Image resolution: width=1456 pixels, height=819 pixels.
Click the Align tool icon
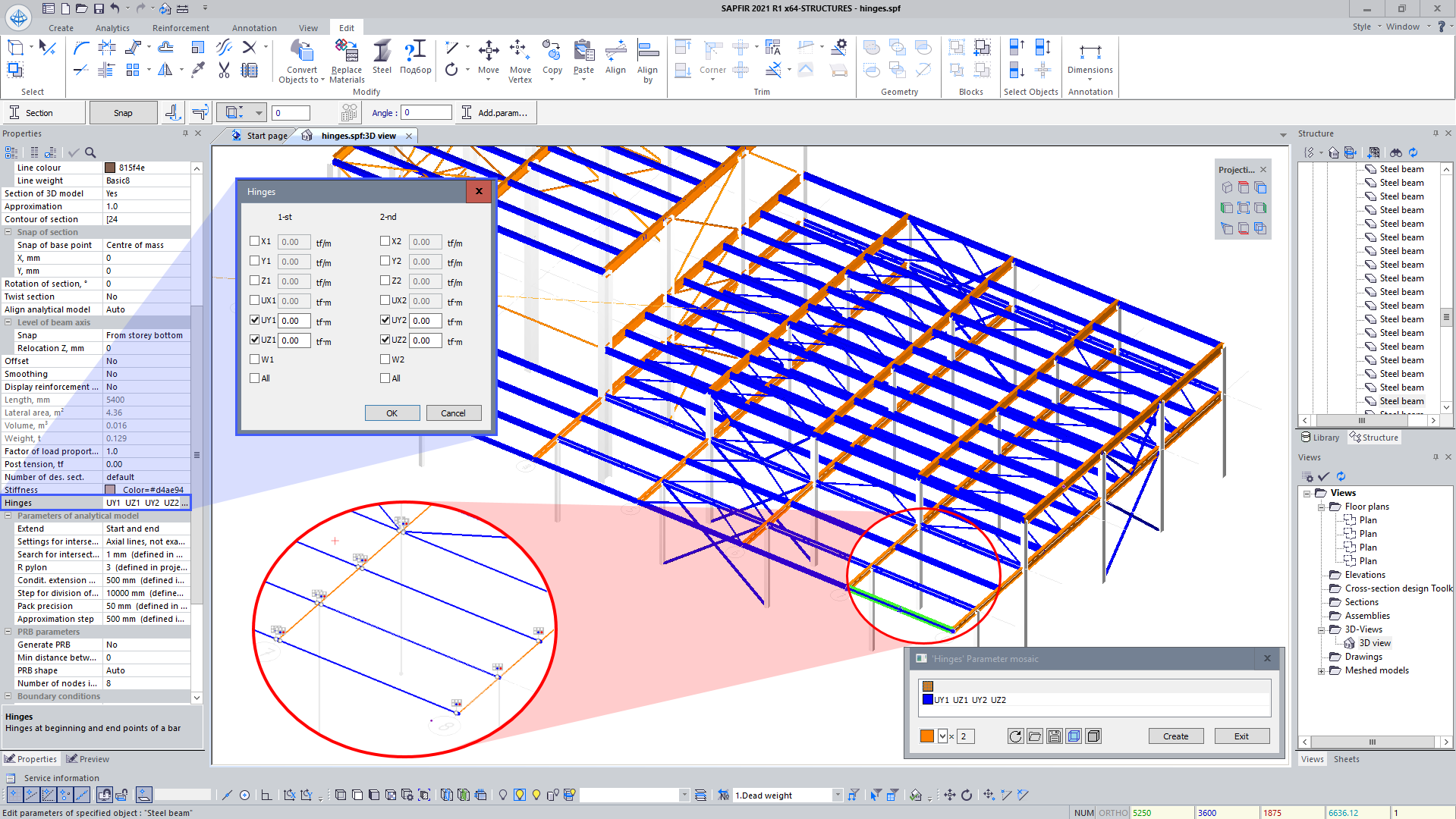615,52
